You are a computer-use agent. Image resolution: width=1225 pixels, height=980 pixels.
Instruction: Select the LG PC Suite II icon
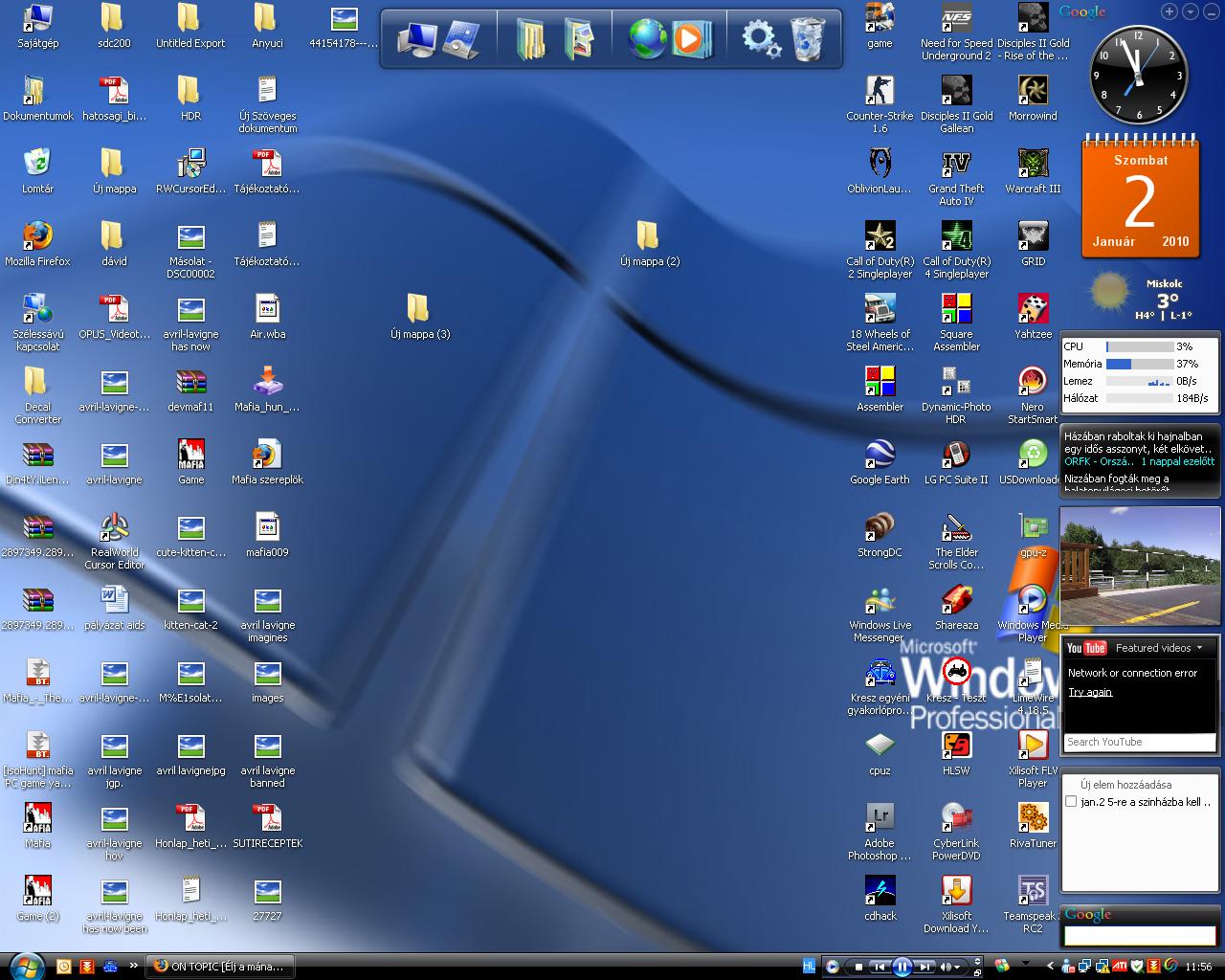[x=956, y=463]
